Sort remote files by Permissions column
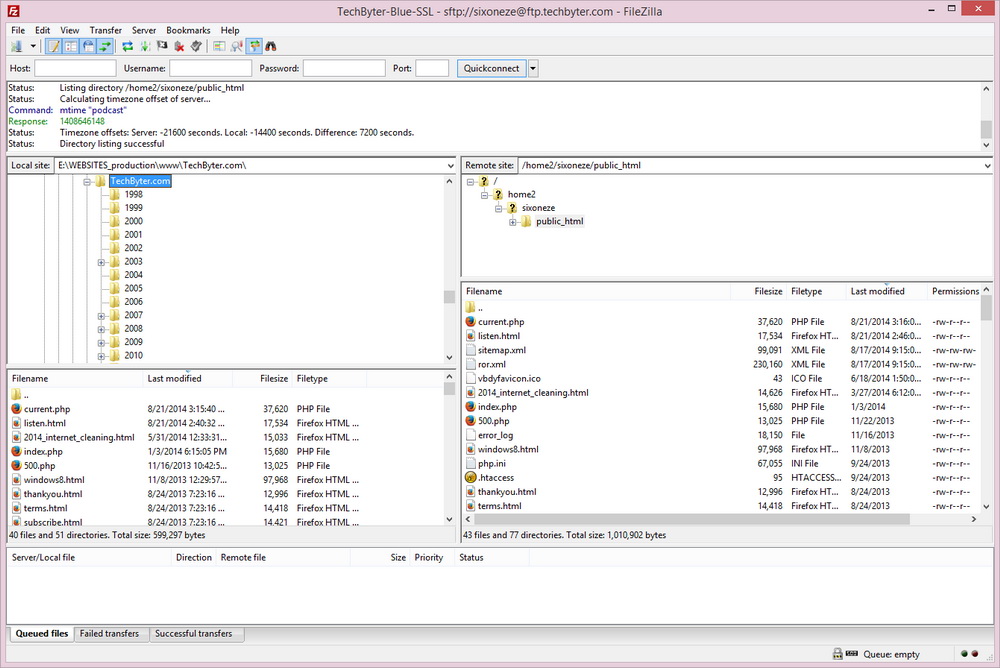 point(955,291)
